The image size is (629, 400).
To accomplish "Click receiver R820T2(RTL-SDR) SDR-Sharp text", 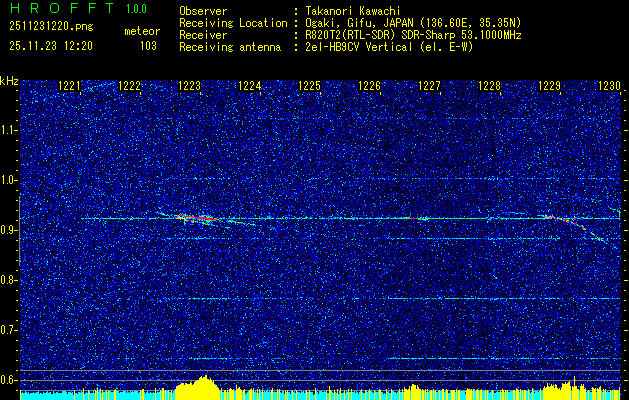I will (x=413, y=35).
